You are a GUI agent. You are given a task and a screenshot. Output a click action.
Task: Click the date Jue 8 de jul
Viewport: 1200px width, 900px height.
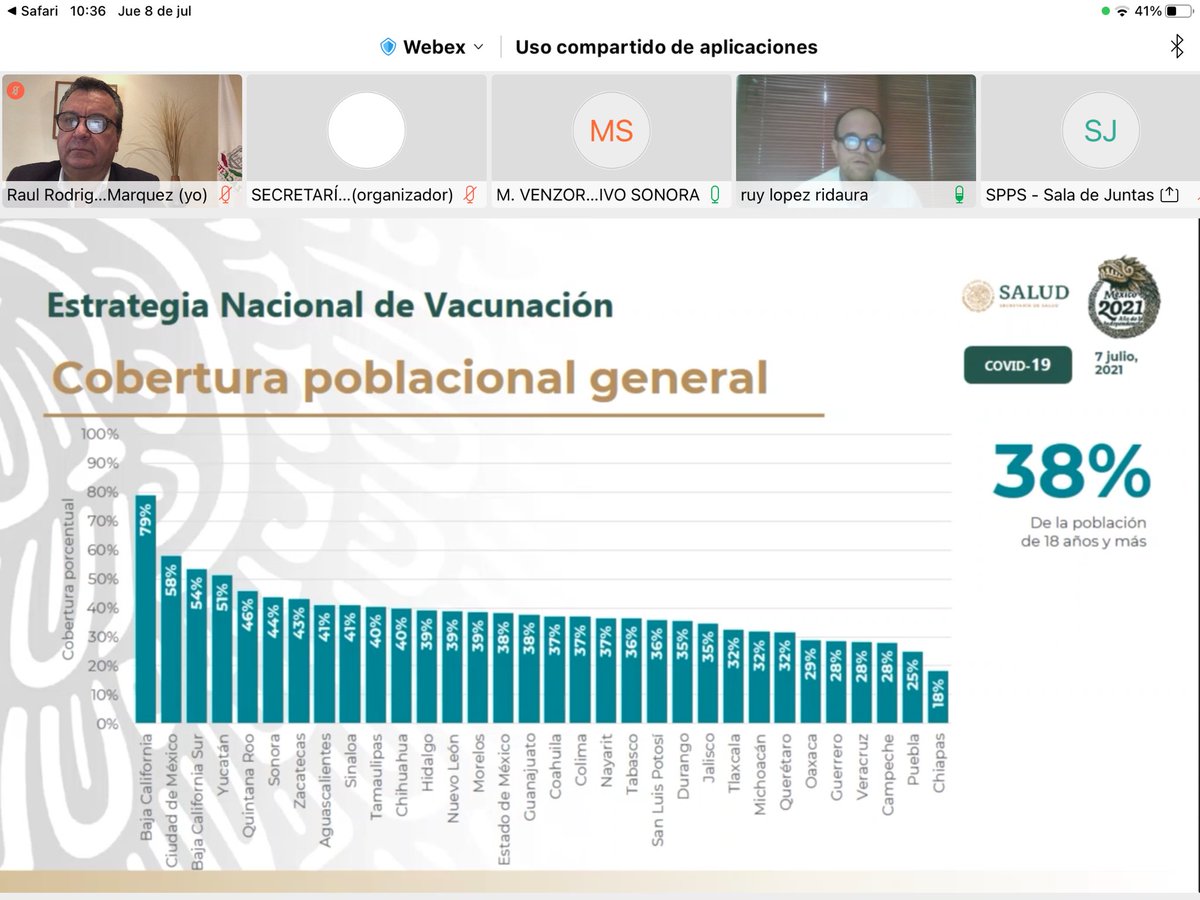pos(154,13)
